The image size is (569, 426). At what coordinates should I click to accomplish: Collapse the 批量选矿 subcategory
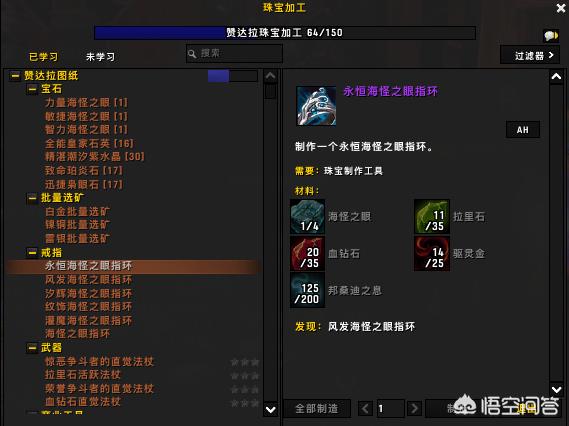(32, 198)
